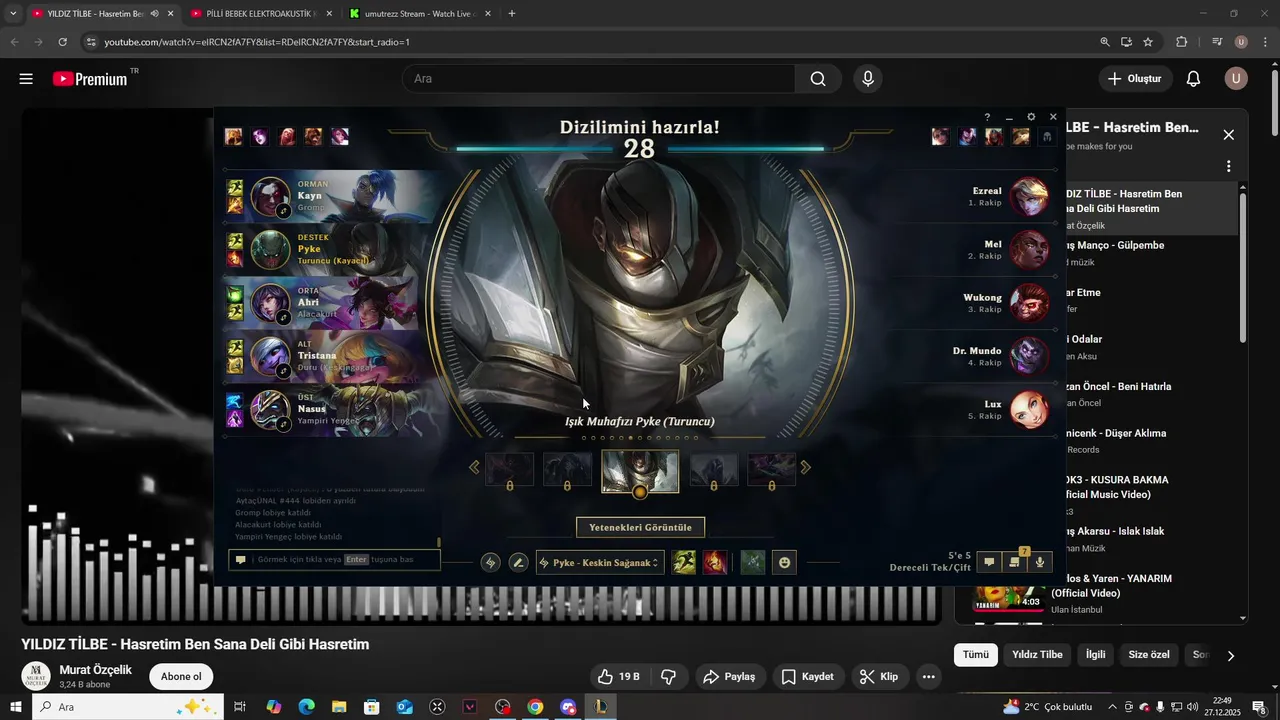1280x720 pixels.
Task: Click Dr. Mundo enemy portrait
Action: 1029,356
